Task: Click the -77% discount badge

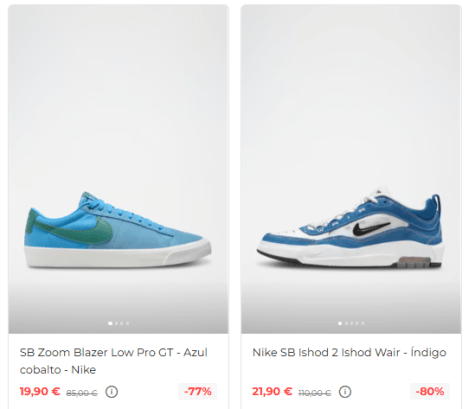Action: tap(198, 391)
